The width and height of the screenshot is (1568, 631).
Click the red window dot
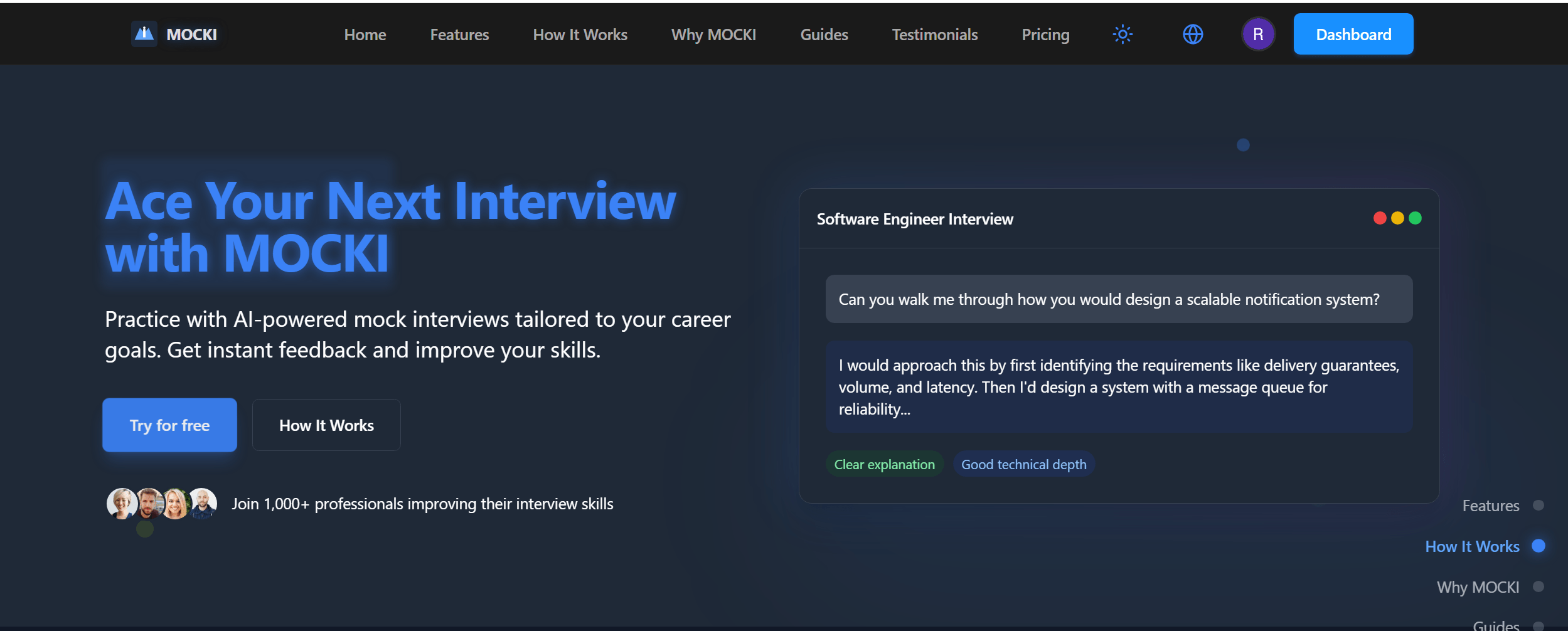coord(1380,218)
